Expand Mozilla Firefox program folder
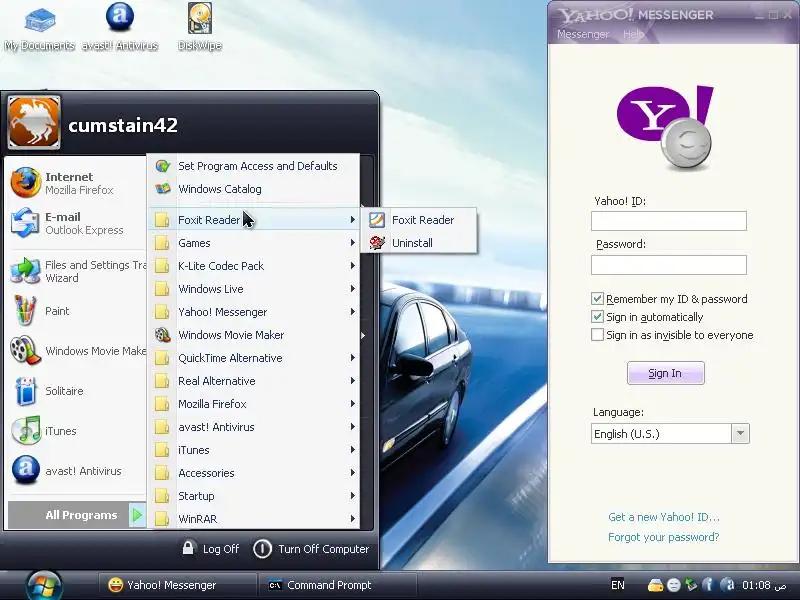 [254, 404]
